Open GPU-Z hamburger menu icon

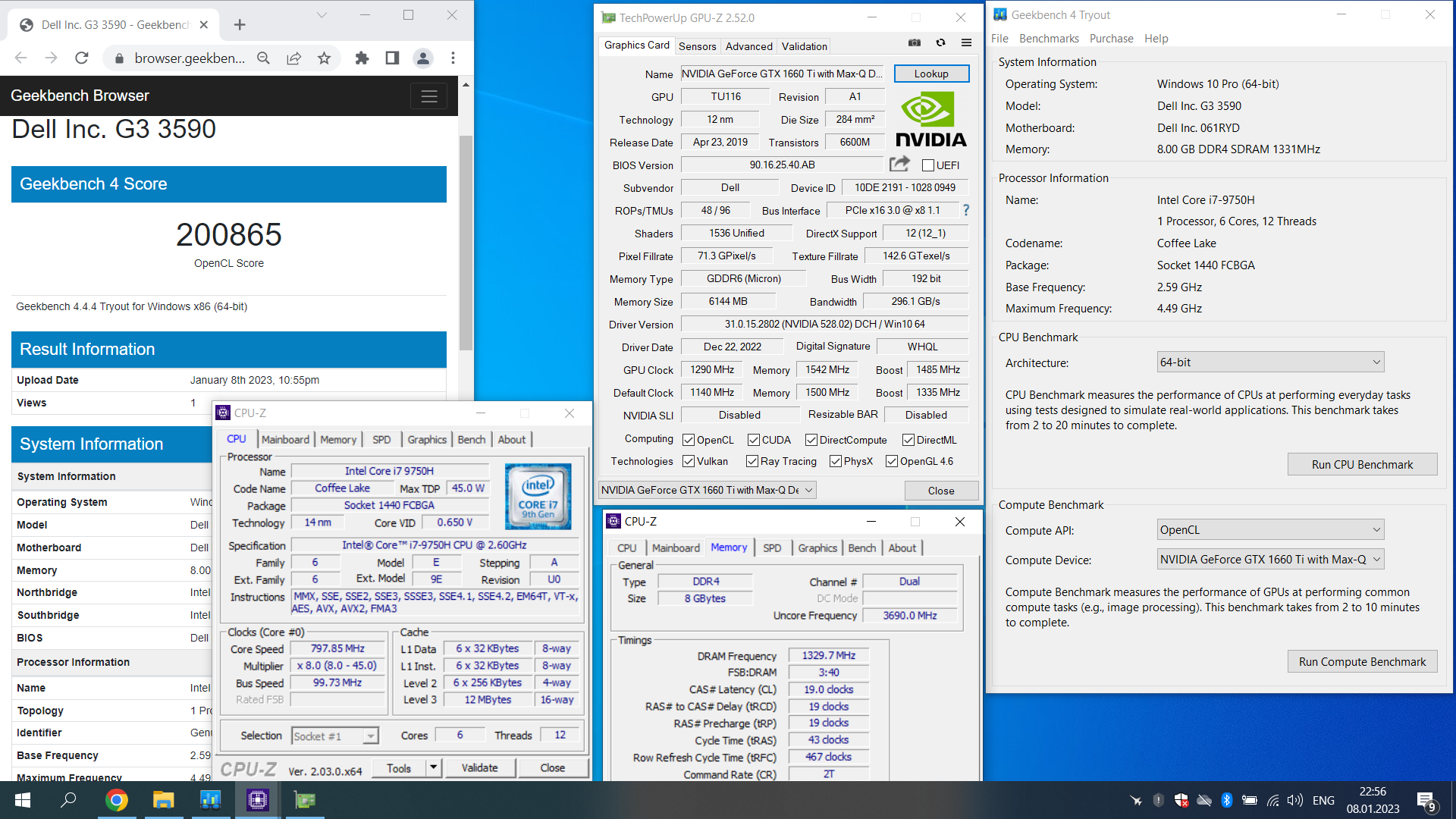(966, 43)
